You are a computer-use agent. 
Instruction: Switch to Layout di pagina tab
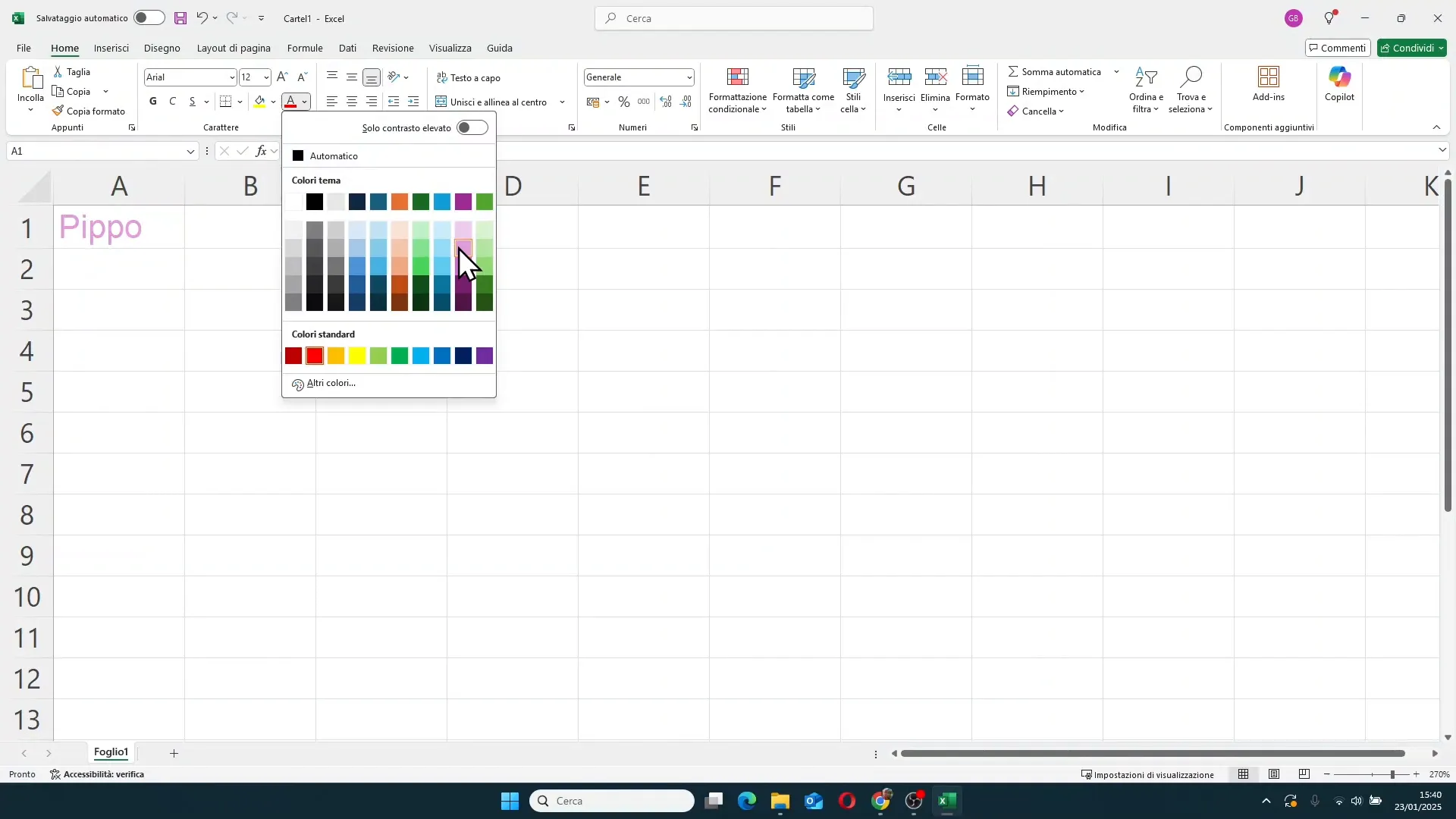point(234,48)
